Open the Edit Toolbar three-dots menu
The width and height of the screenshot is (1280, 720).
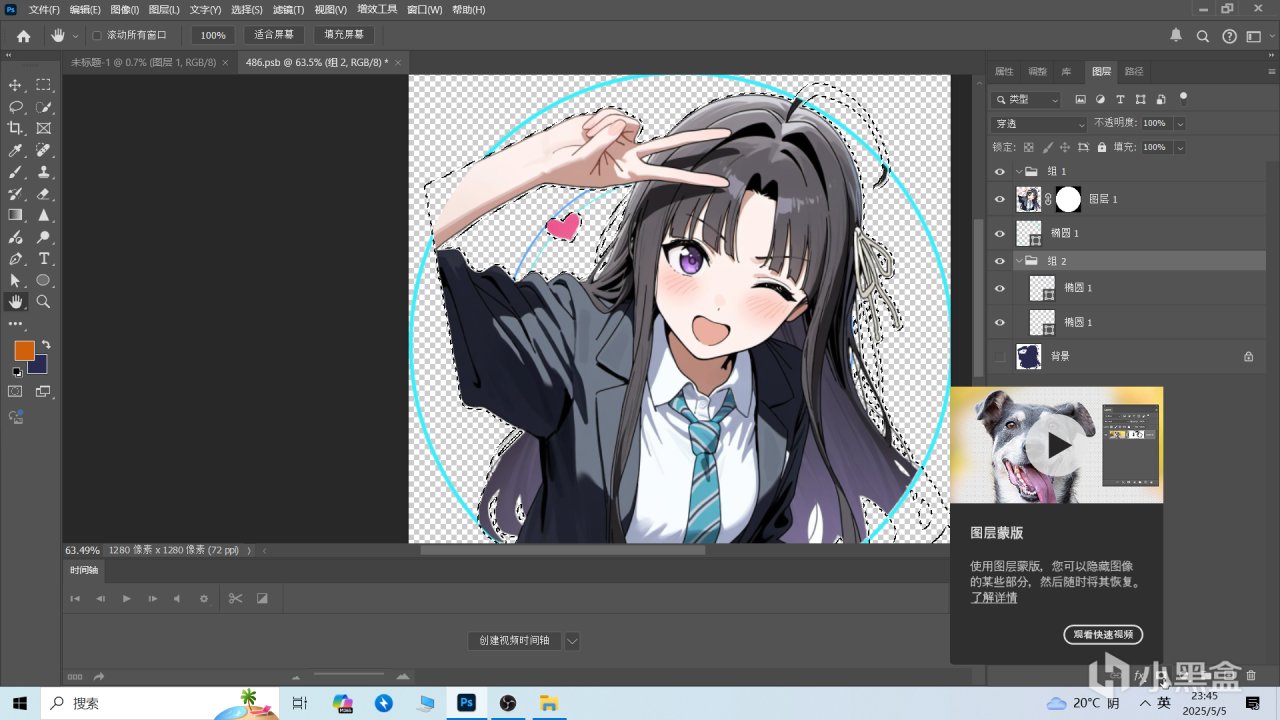pos(15,324)
